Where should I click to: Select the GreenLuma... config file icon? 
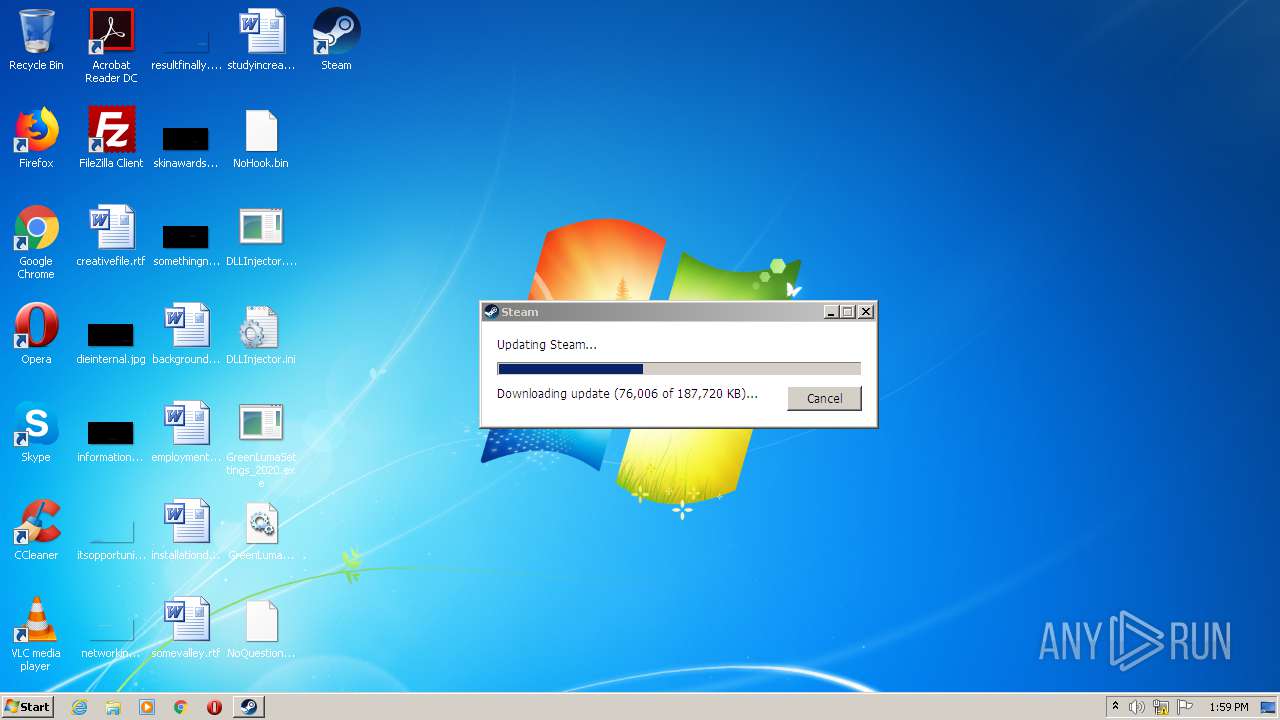(261, 531)
